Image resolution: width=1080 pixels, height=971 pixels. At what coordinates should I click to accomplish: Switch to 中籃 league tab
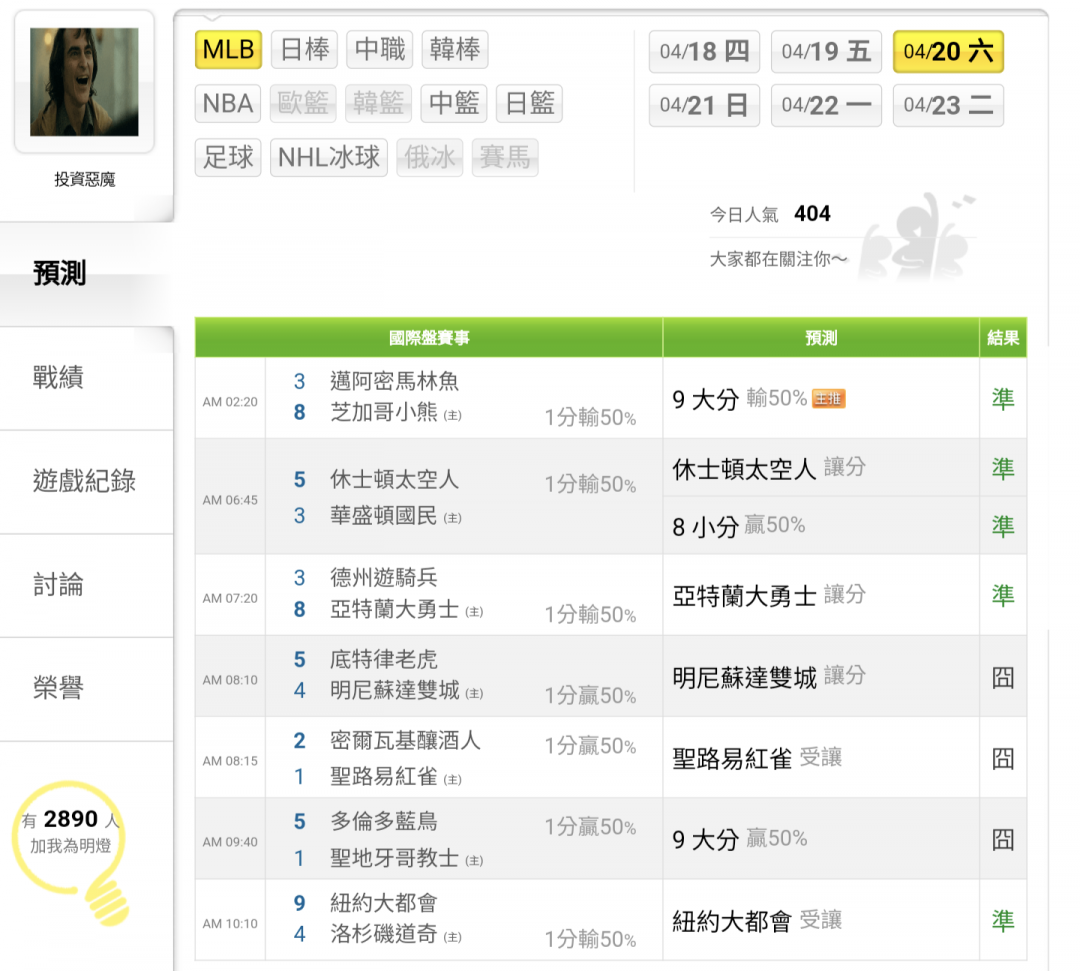(x=454, y=103)
